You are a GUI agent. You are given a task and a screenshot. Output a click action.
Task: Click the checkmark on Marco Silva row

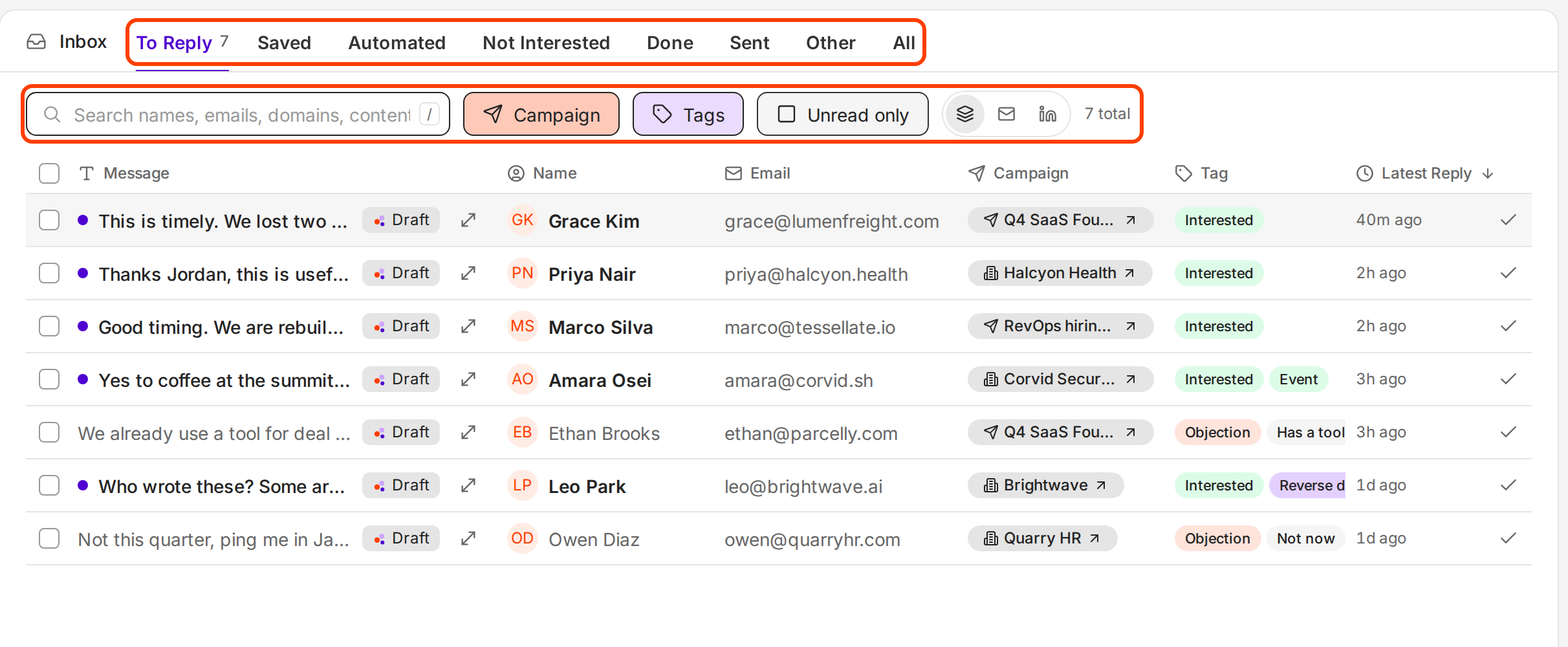(1508, 326)
